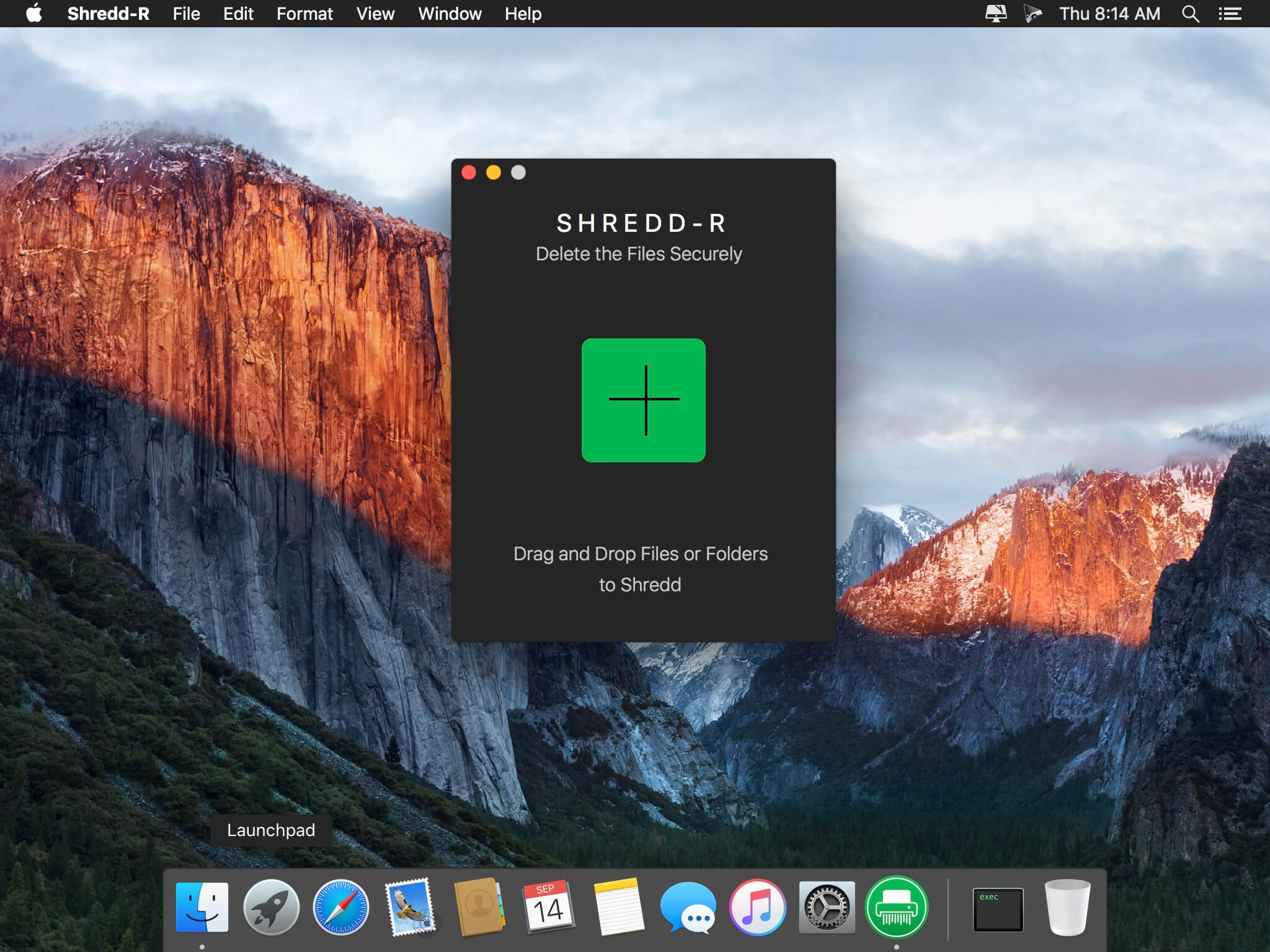Click the green plus add-files button
1270x952 pixels.
click(x=643, y=400)
